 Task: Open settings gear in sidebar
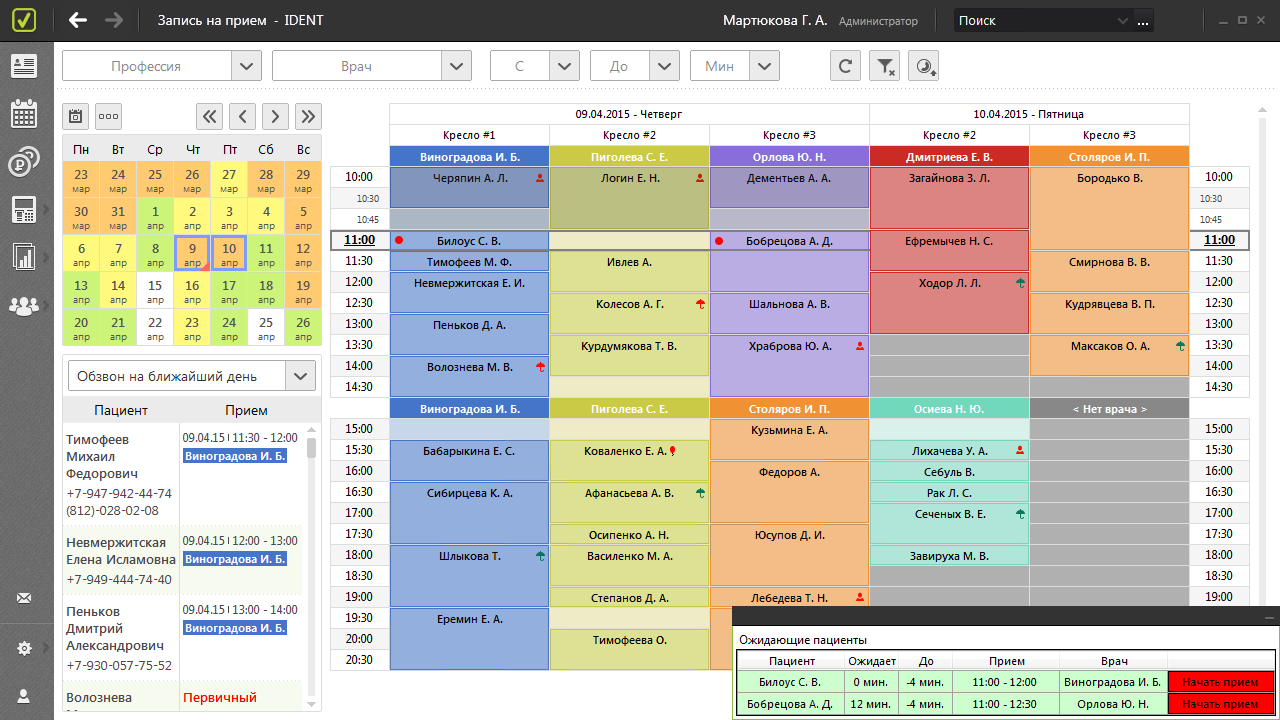pyautogui.click(x=24, y=648)
